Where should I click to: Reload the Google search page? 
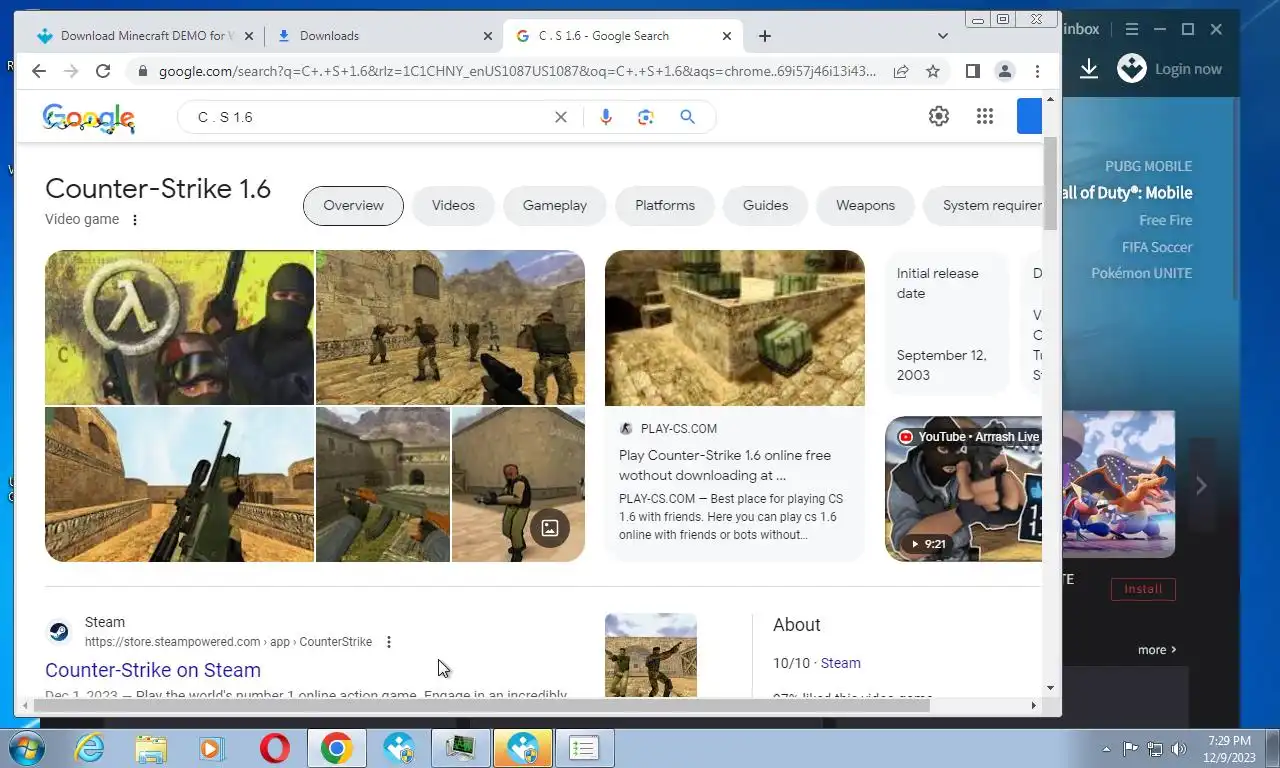coord(103,71)
